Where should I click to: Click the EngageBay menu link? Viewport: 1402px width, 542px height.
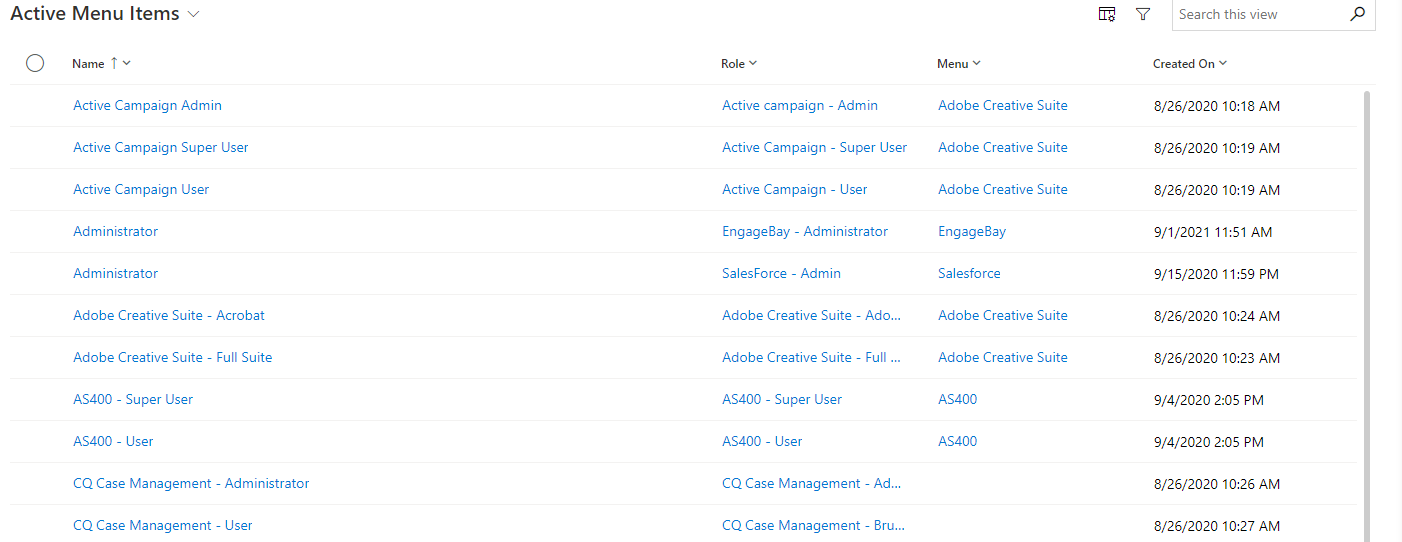pos(971,231)
